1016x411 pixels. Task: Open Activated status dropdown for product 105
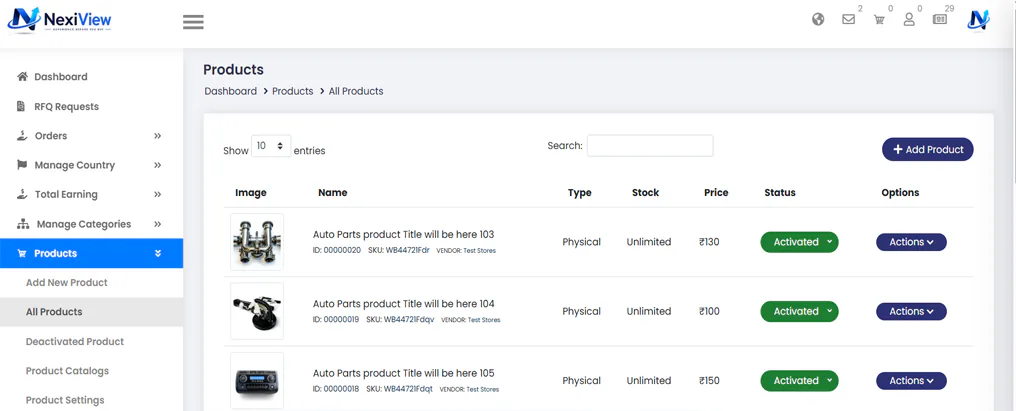point(799,381)
